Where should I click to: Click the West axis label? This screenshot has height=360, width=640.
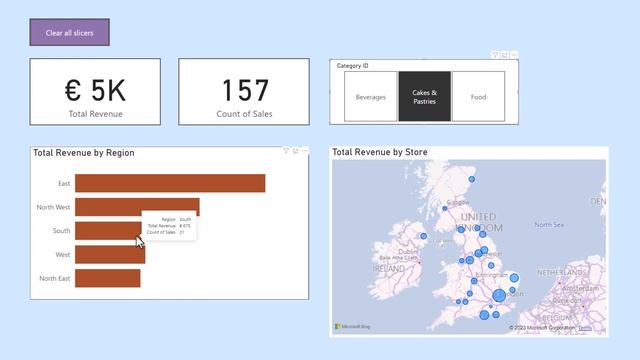coord(63,255)
